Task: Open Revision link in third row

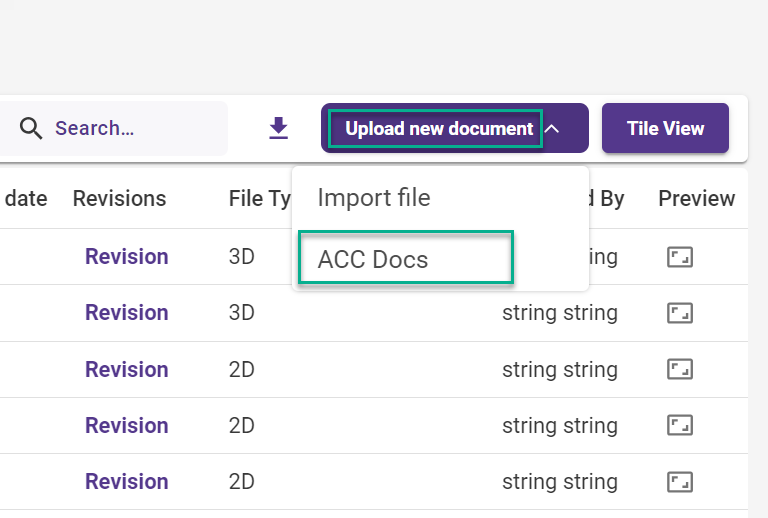Action: pos(127,370)
